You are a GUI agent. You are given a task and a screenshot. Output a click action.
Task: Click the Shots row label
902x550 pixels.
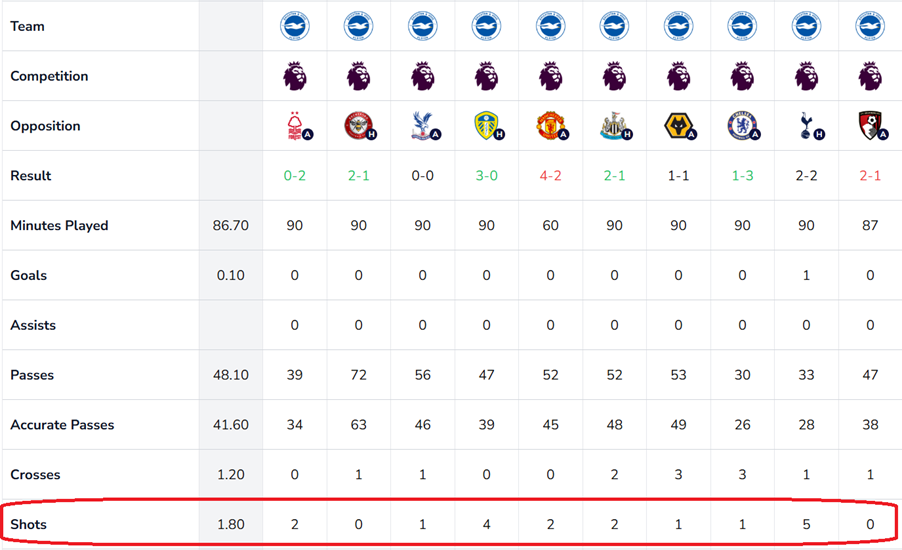click(29, 524)
